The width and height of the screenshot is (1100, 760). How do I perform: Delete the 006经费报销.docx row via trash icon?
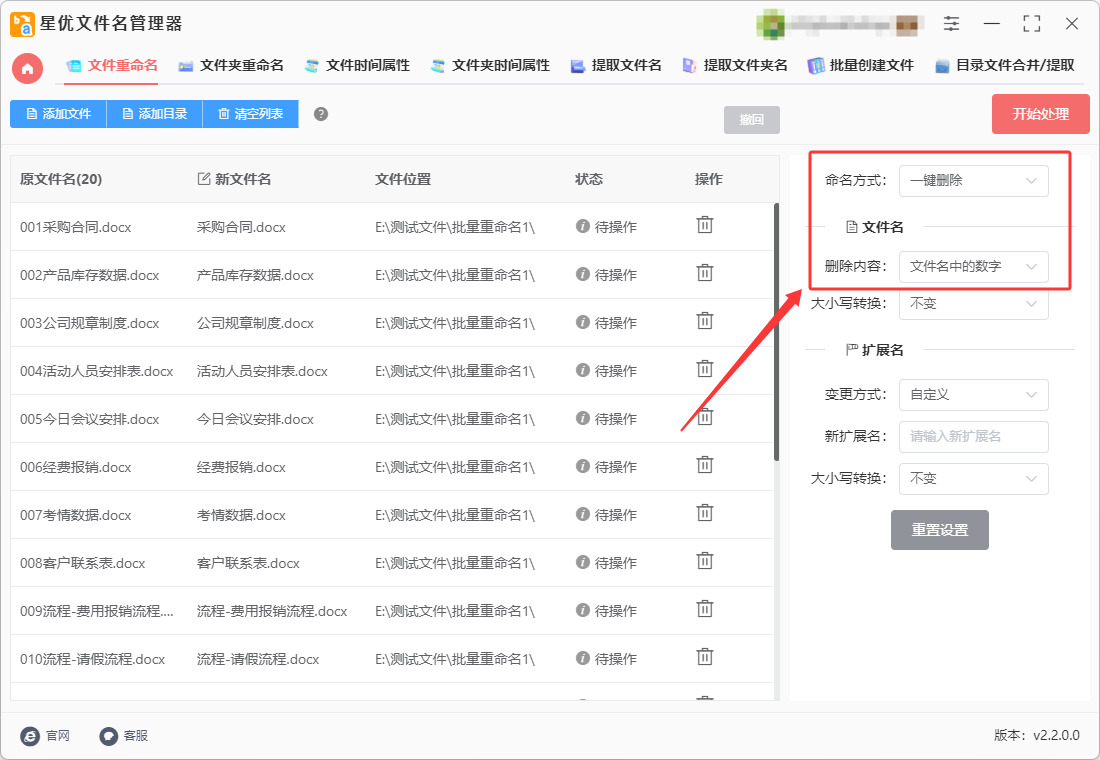[704, 465]
